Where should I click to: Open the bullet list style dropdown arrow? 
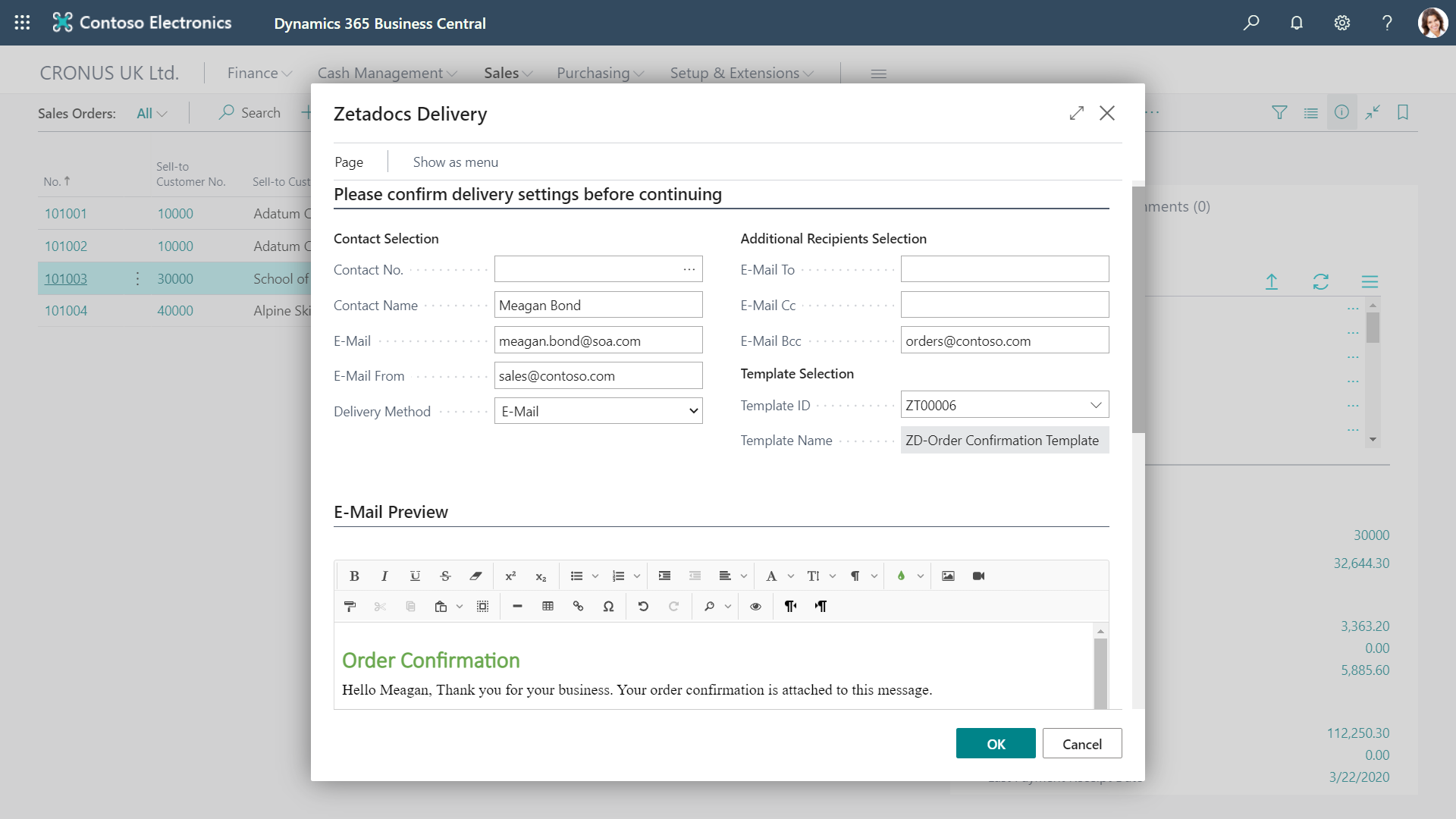[x=595, y=576]
